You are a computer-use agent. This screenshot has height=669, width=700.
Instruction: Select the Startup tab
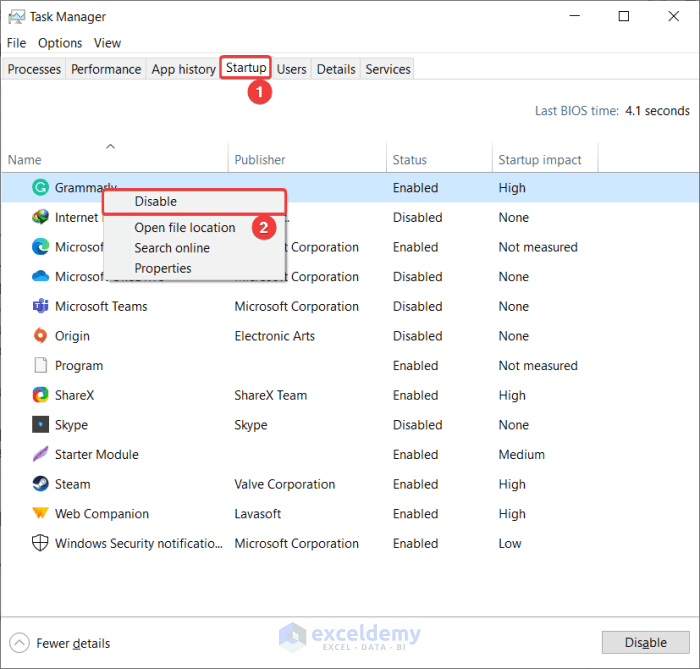point(246,68)
